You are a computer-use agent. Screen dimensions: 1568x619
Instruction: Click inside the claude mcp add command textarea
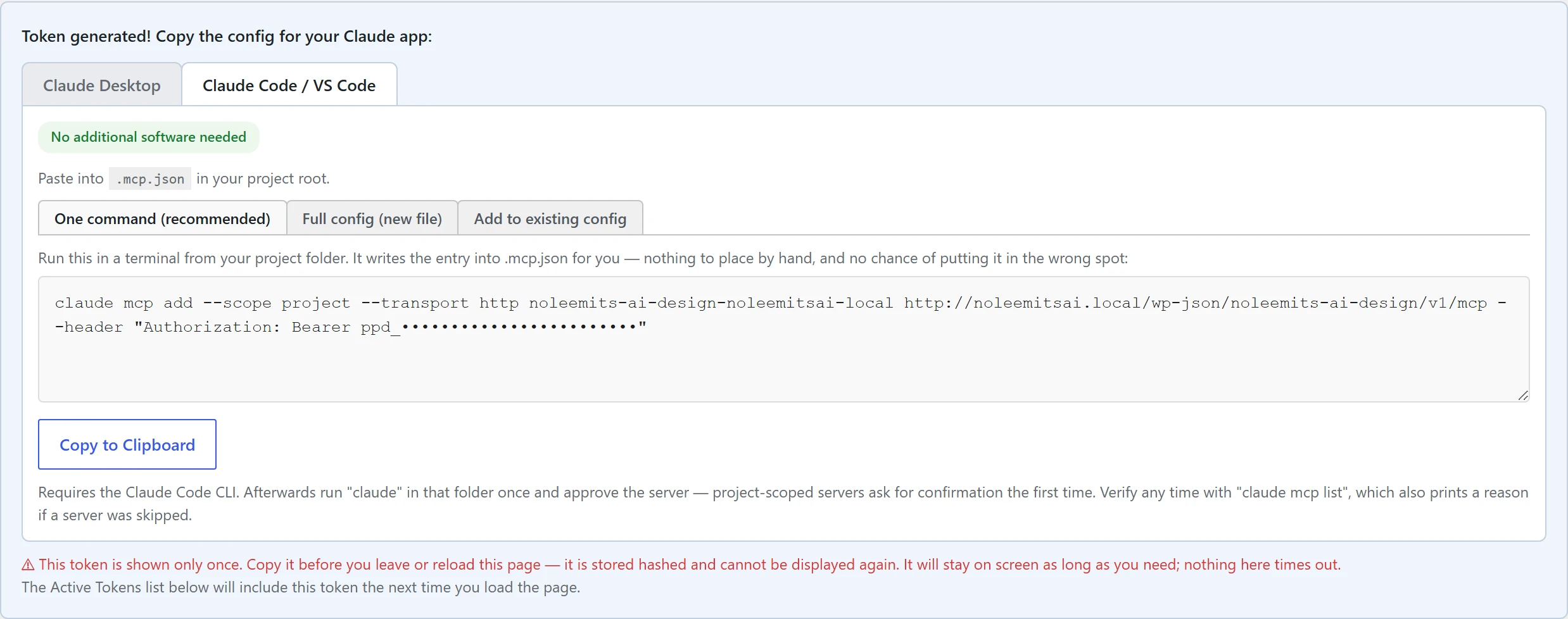click(x=784, y=339)
